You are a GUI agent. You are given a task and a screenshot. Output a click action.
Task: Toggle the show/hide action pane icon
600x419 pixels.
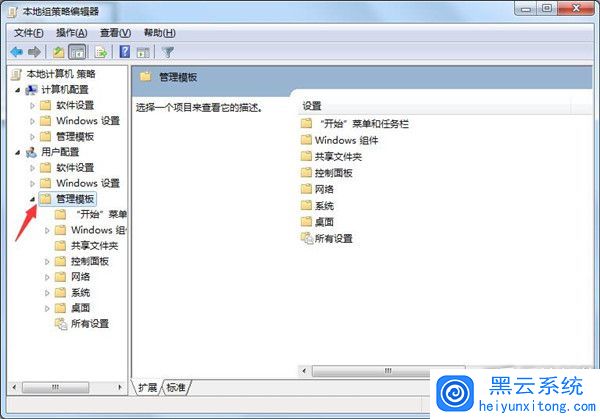click(x=143, y=52)
